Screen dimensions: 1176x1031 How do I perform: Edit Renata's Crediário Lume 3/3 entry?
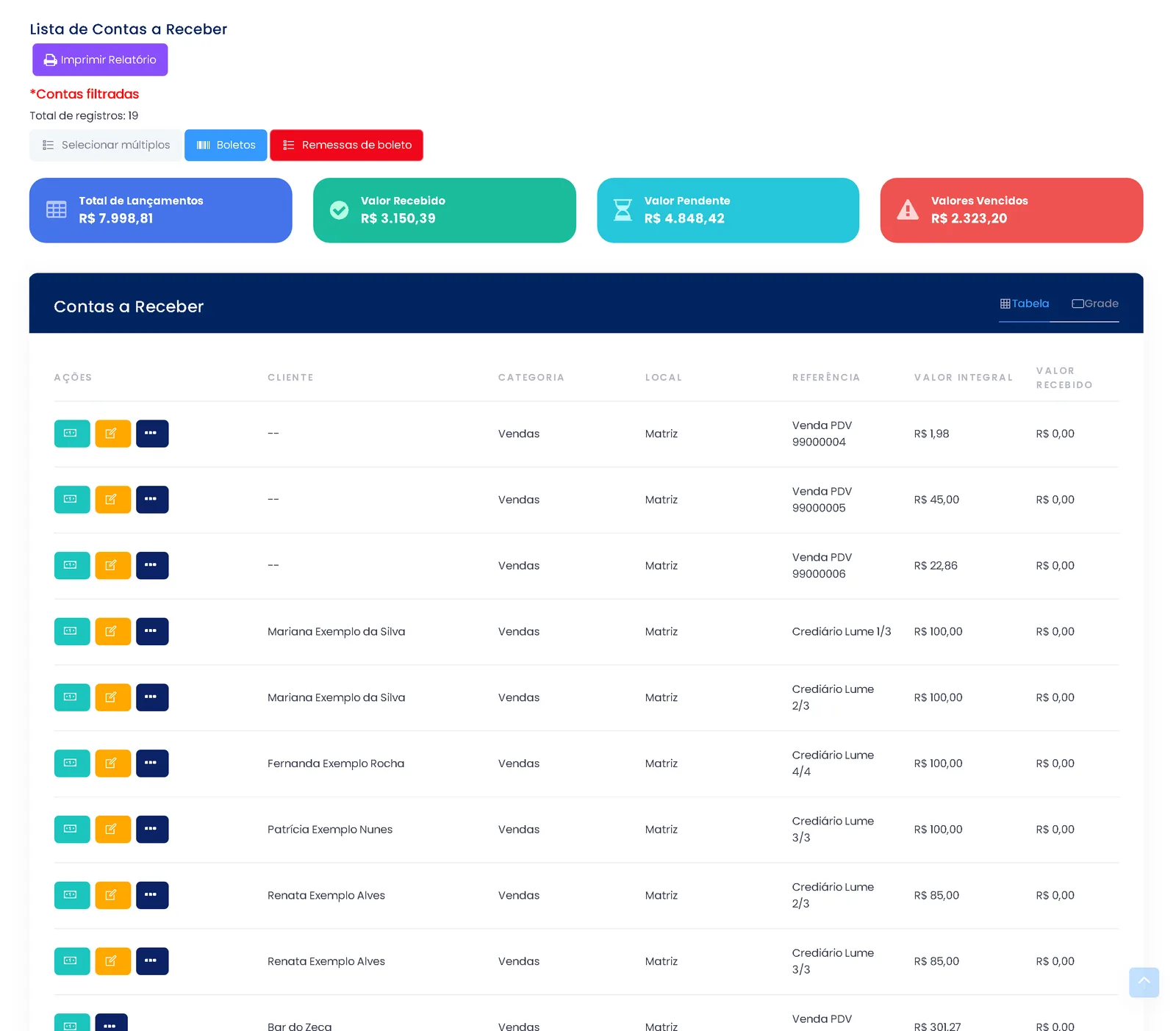(x=113, y=961)
